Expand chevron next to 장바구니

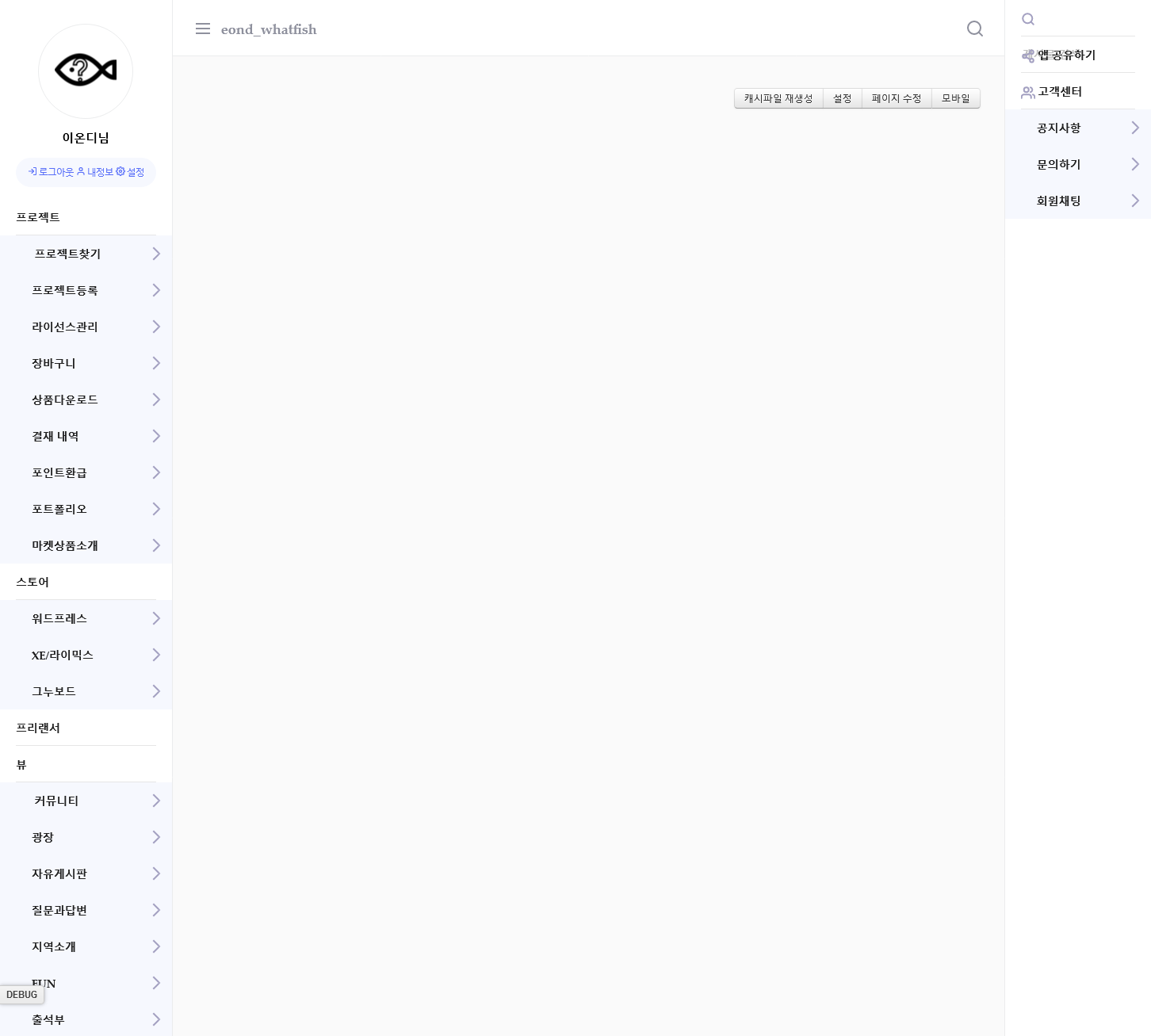tap(156, 363)
